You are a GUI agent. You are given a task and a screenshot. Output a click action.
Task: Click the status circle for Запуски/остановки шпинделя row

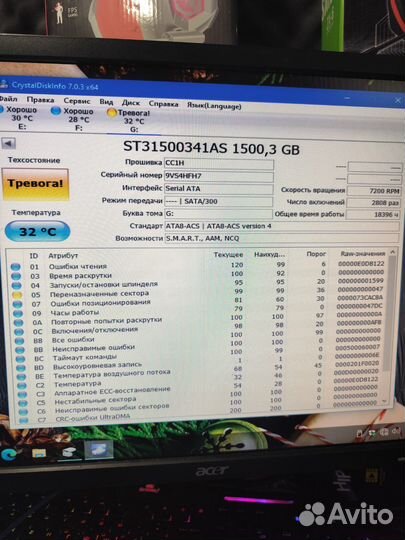pyautogui.click(x=16, y=285)
